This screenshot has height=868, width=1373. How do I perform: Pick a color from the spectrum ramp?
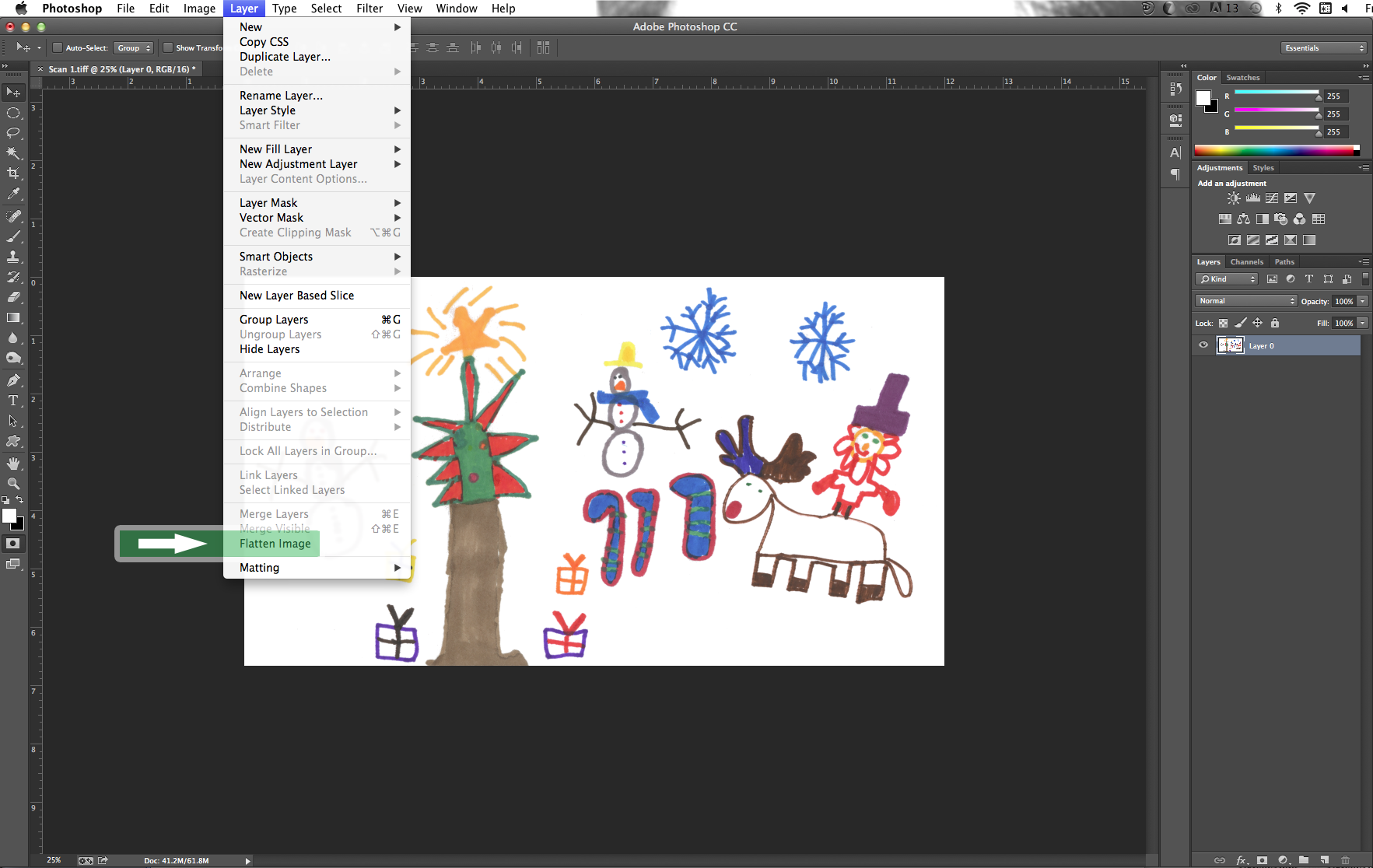click(1277, 150)
